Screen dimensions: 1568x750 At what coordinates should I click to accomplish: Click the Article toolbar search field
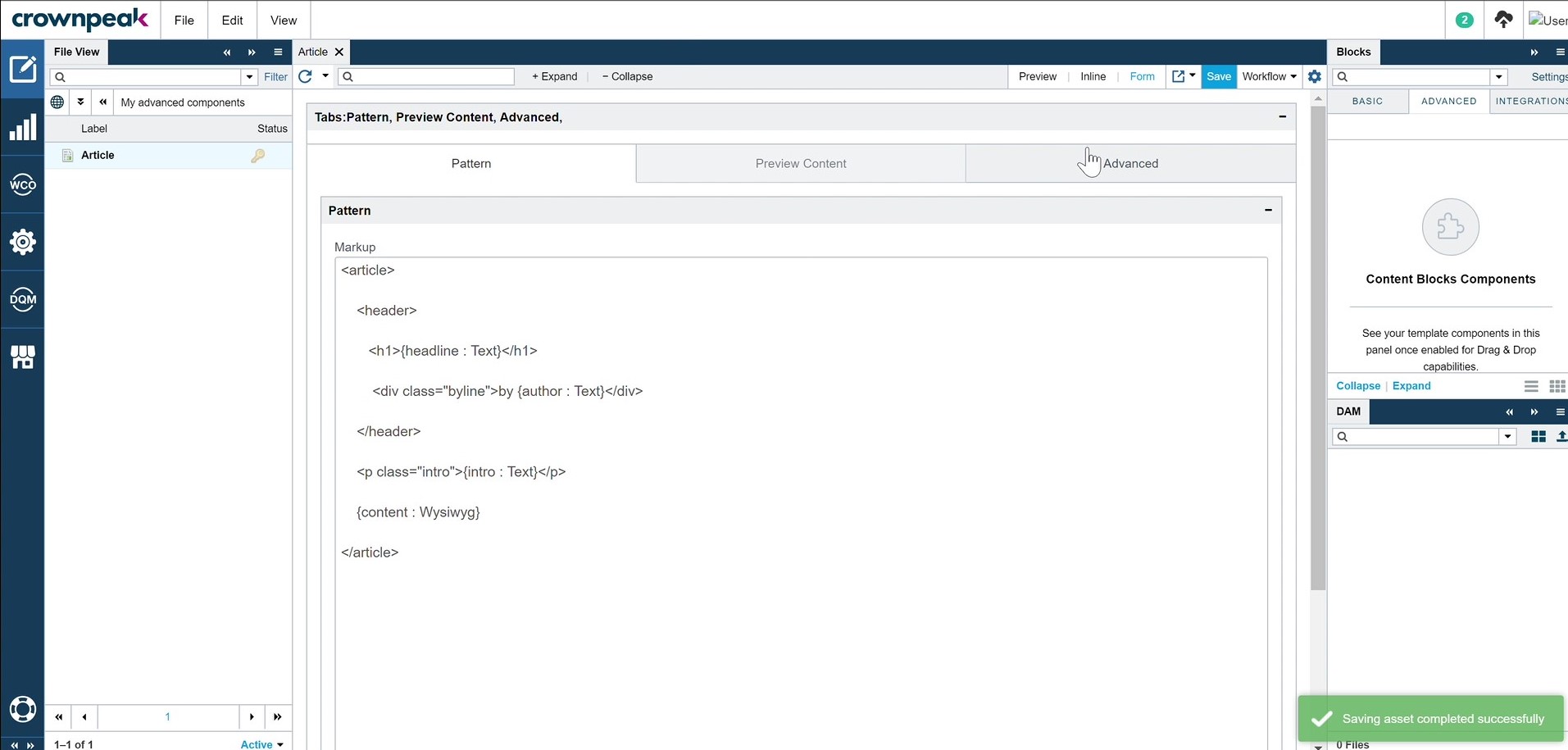pyautogui.click(x=427, y=76)
